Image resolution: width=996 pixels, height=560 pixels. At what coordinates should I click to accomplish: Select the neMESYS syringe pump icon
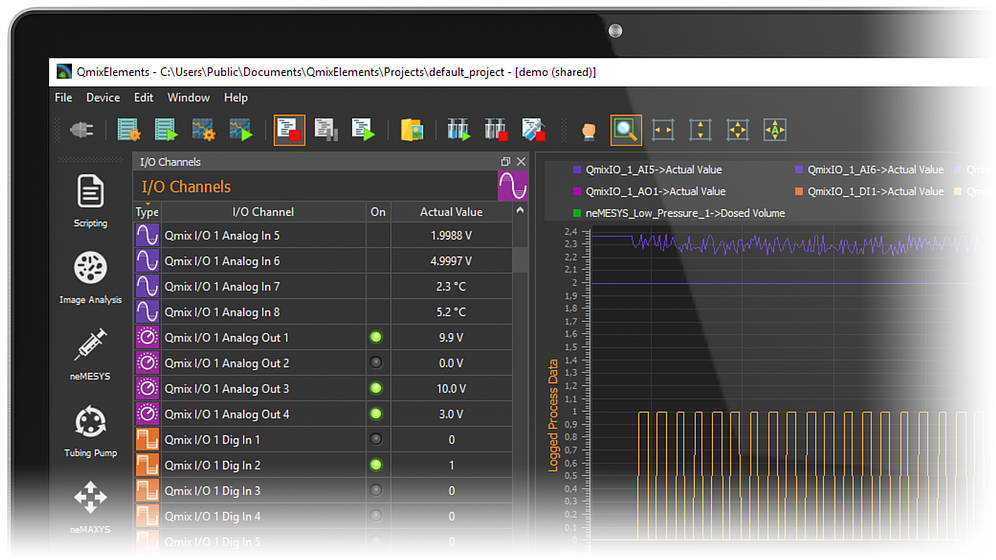[x=90, y=352]
